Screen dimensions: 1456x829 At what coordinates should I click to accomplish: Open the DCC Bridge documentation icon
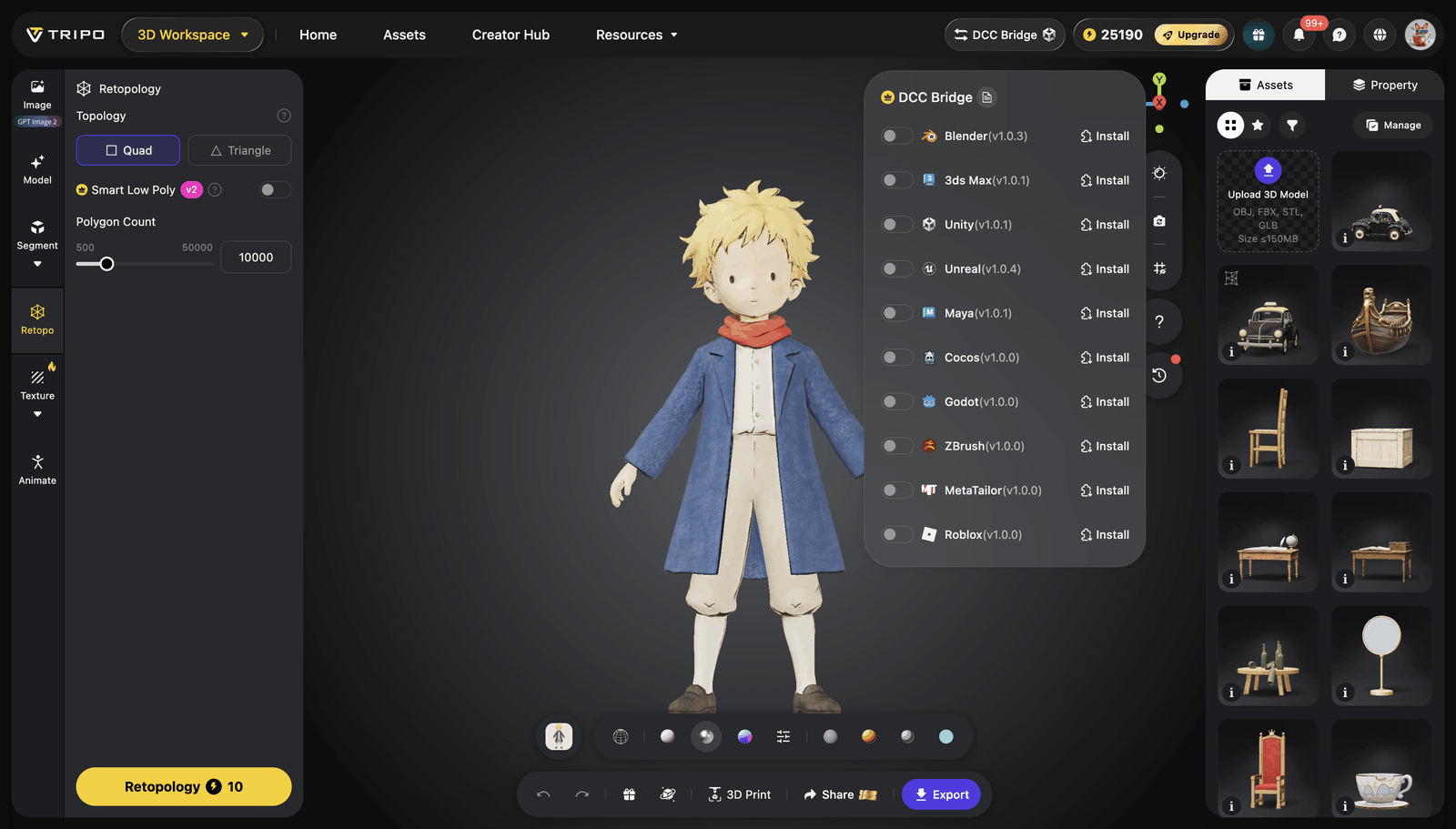(987, 97)
